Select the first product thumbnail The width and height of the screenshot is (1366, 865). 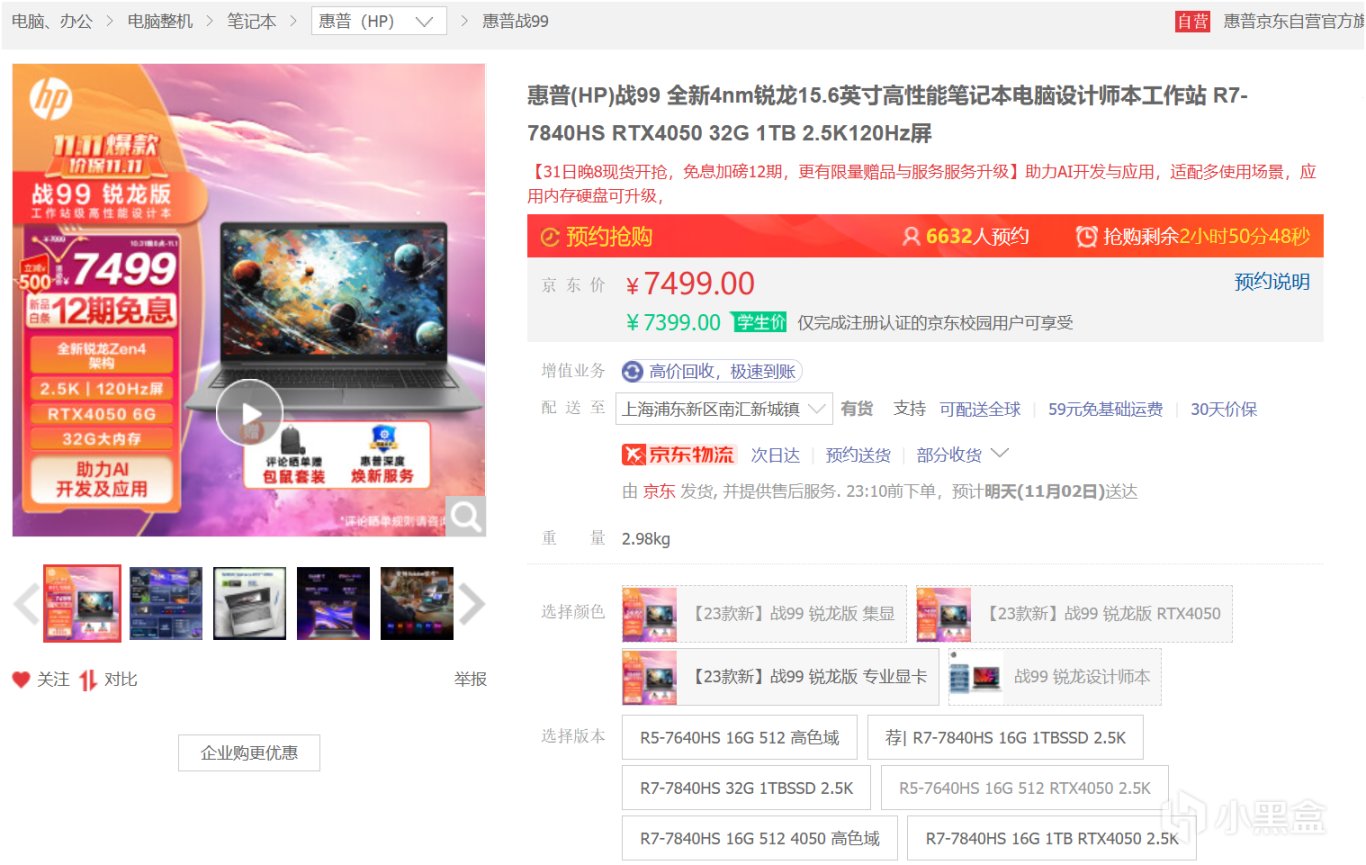pos(82,603)
